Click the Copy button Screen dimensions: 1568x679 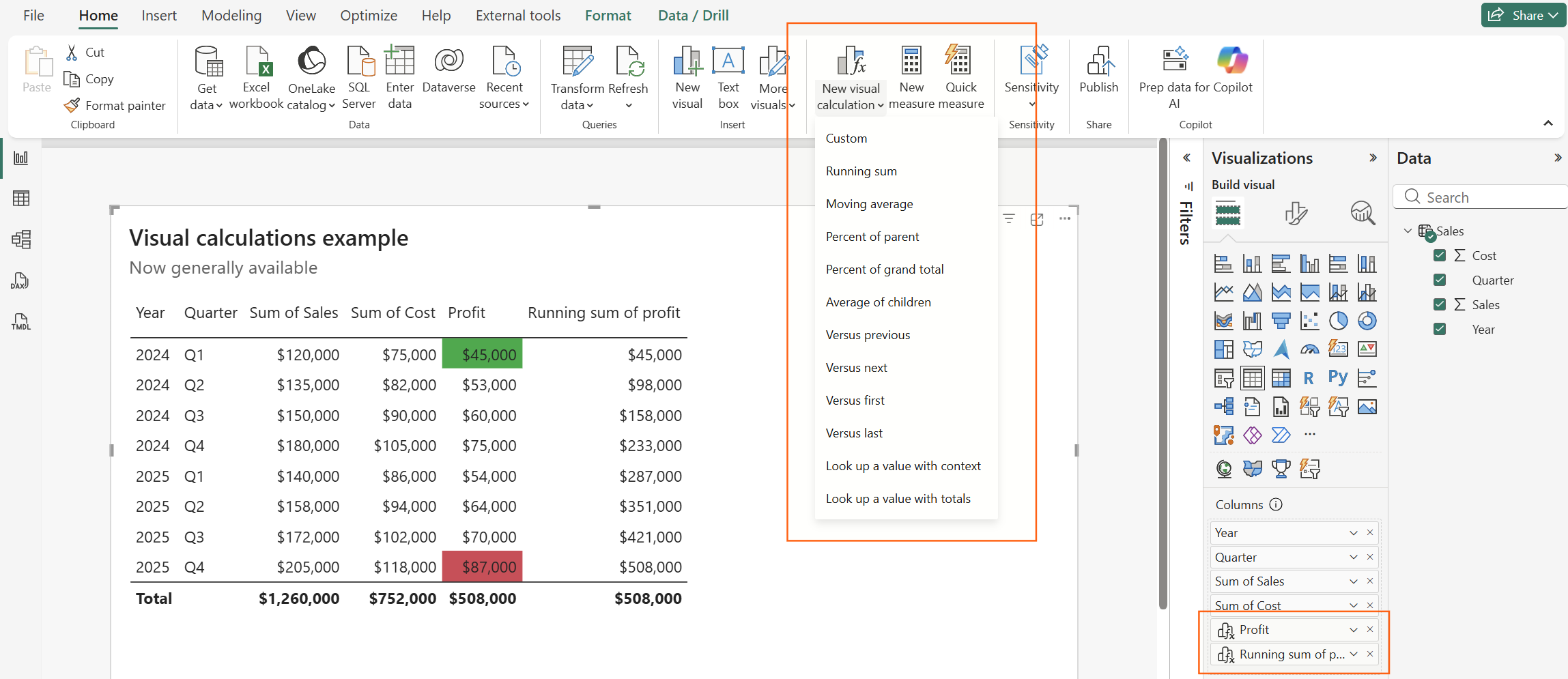pyautogui.click(x=89, y=79)
